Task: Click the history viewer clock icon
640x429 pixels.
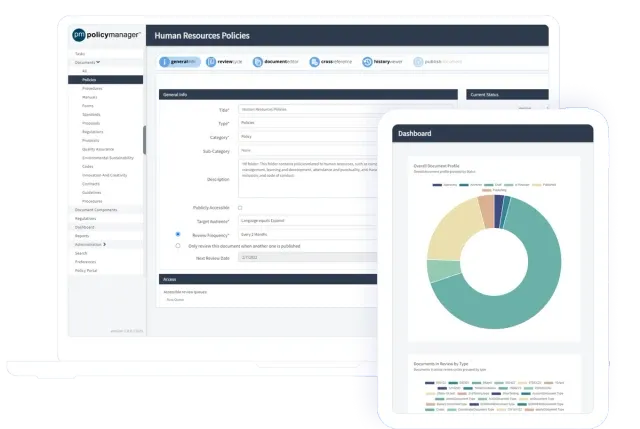Action: point(367,62)
